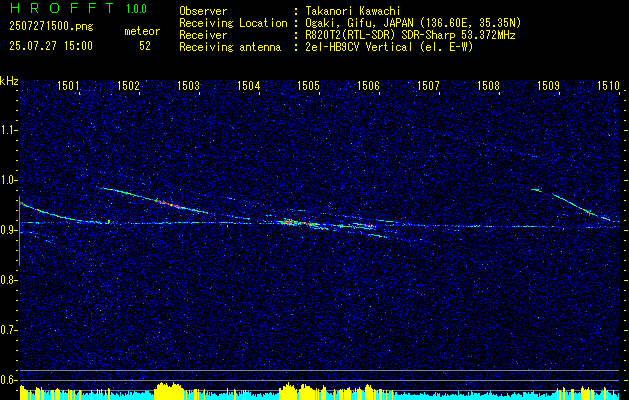Click the diagonal trail near 1509
The height and width of the screenshot is (400, 629).
point(580,207)
